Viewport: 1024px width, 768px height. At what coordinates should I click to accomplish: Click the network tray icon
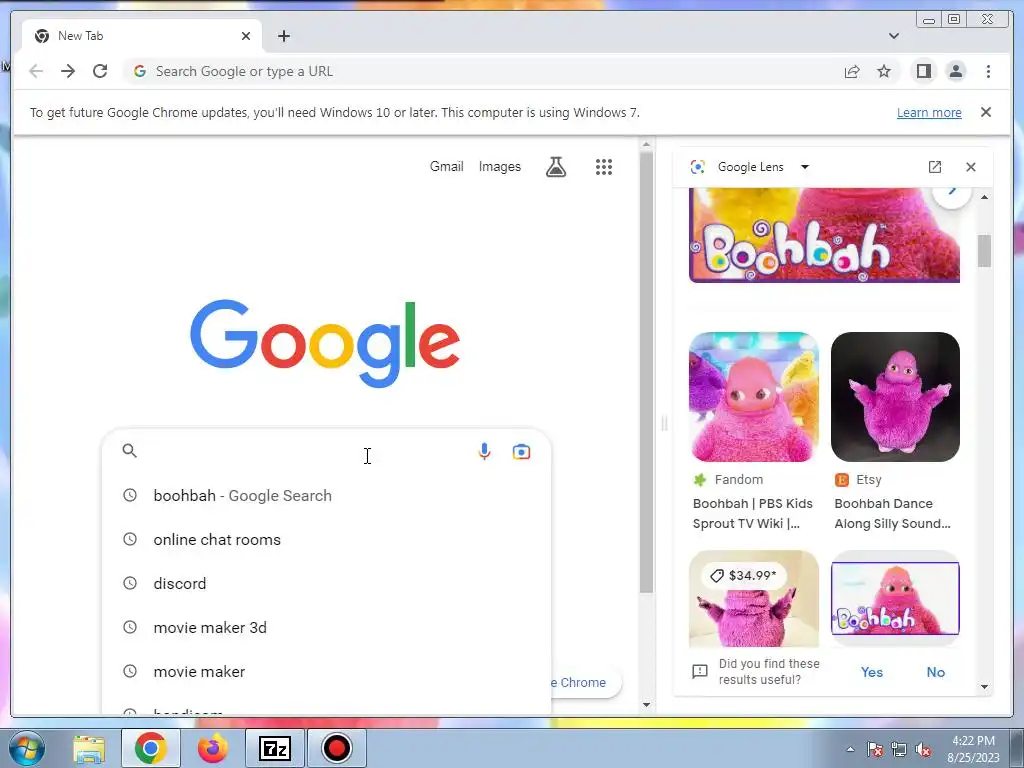899,749
